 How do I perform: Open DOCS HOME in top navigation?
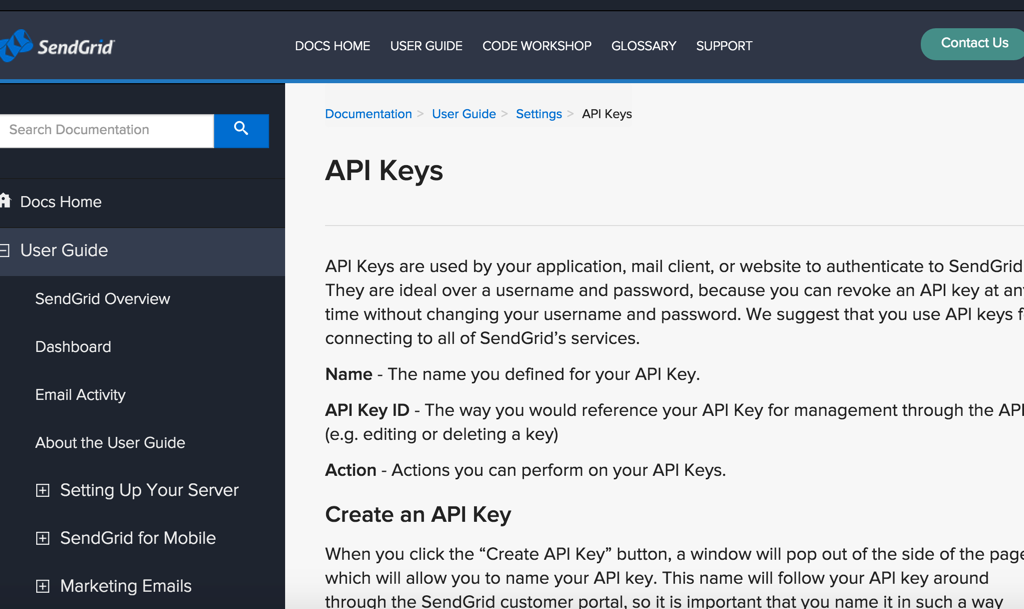coord(332,46)
